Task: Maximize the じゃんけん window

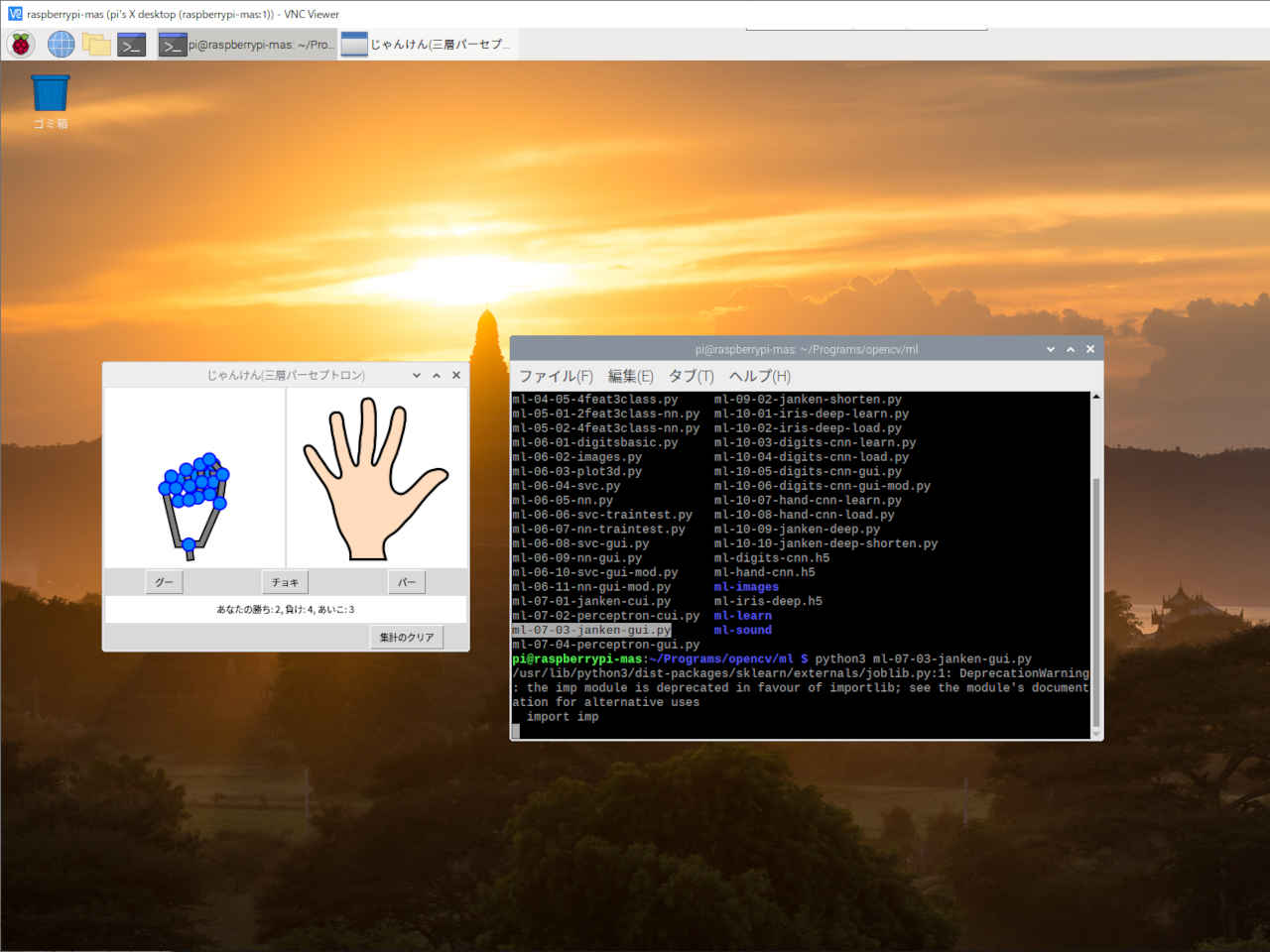Action: click(x=437, y=375)
